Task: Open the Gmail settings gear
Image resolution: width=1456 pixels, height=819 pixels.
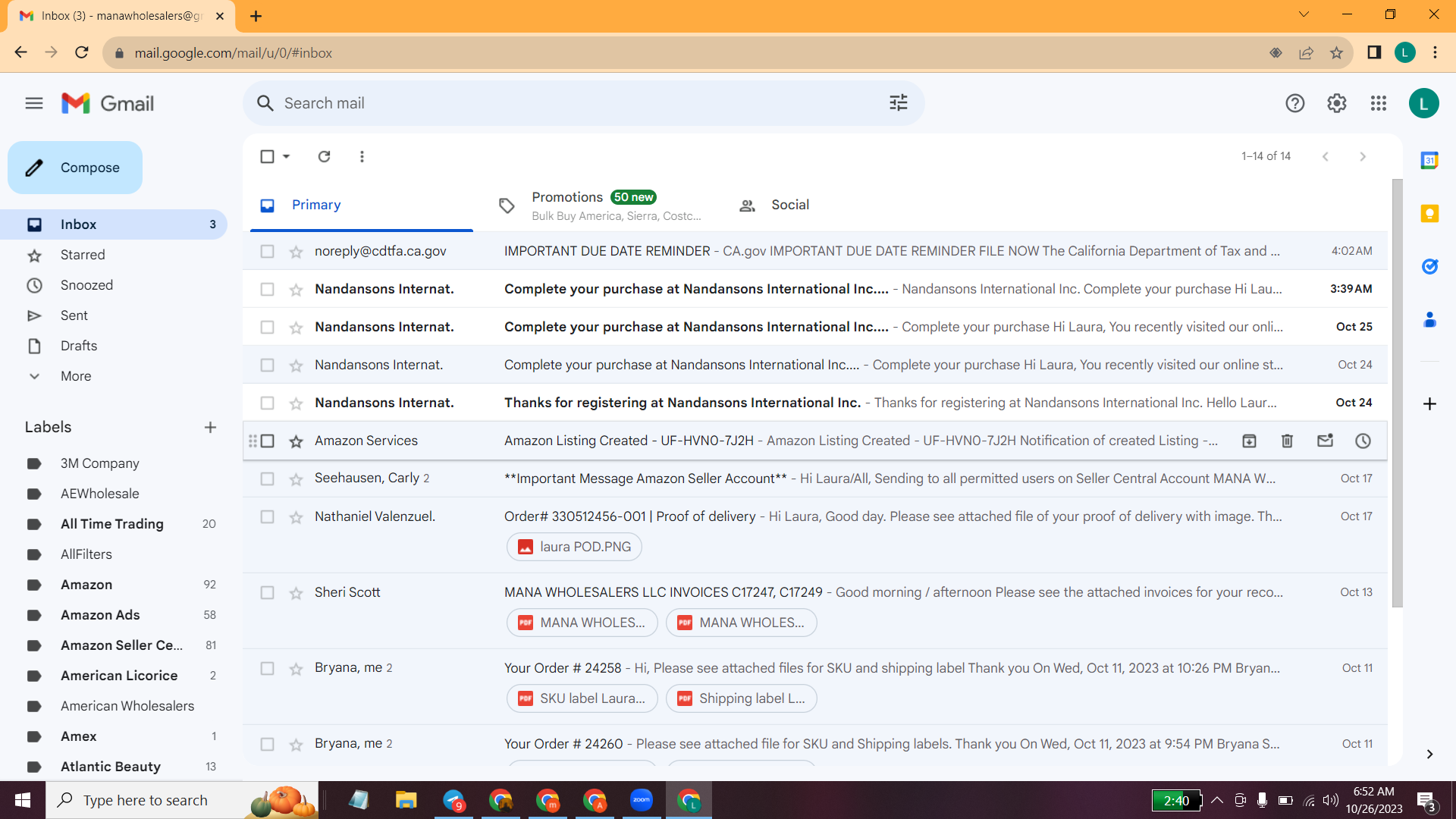Action: pos(1337,103)
